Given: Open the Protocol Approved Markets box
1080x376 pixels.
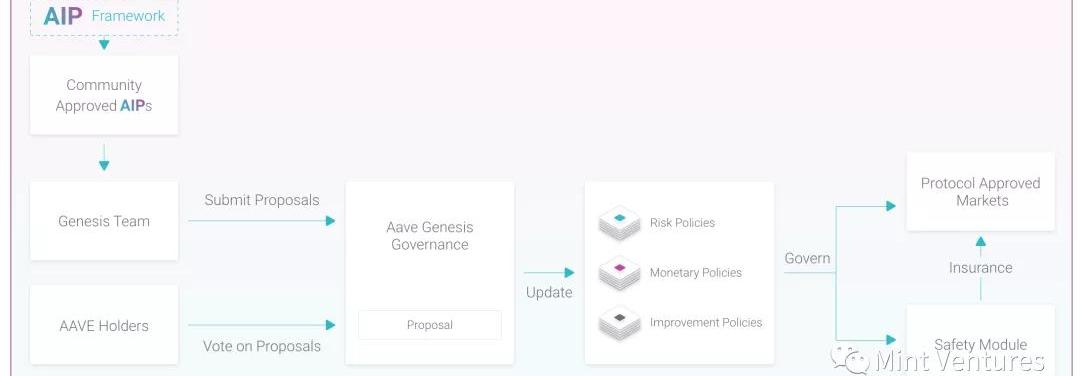Looking at the screenshot, I should point(981,191).
